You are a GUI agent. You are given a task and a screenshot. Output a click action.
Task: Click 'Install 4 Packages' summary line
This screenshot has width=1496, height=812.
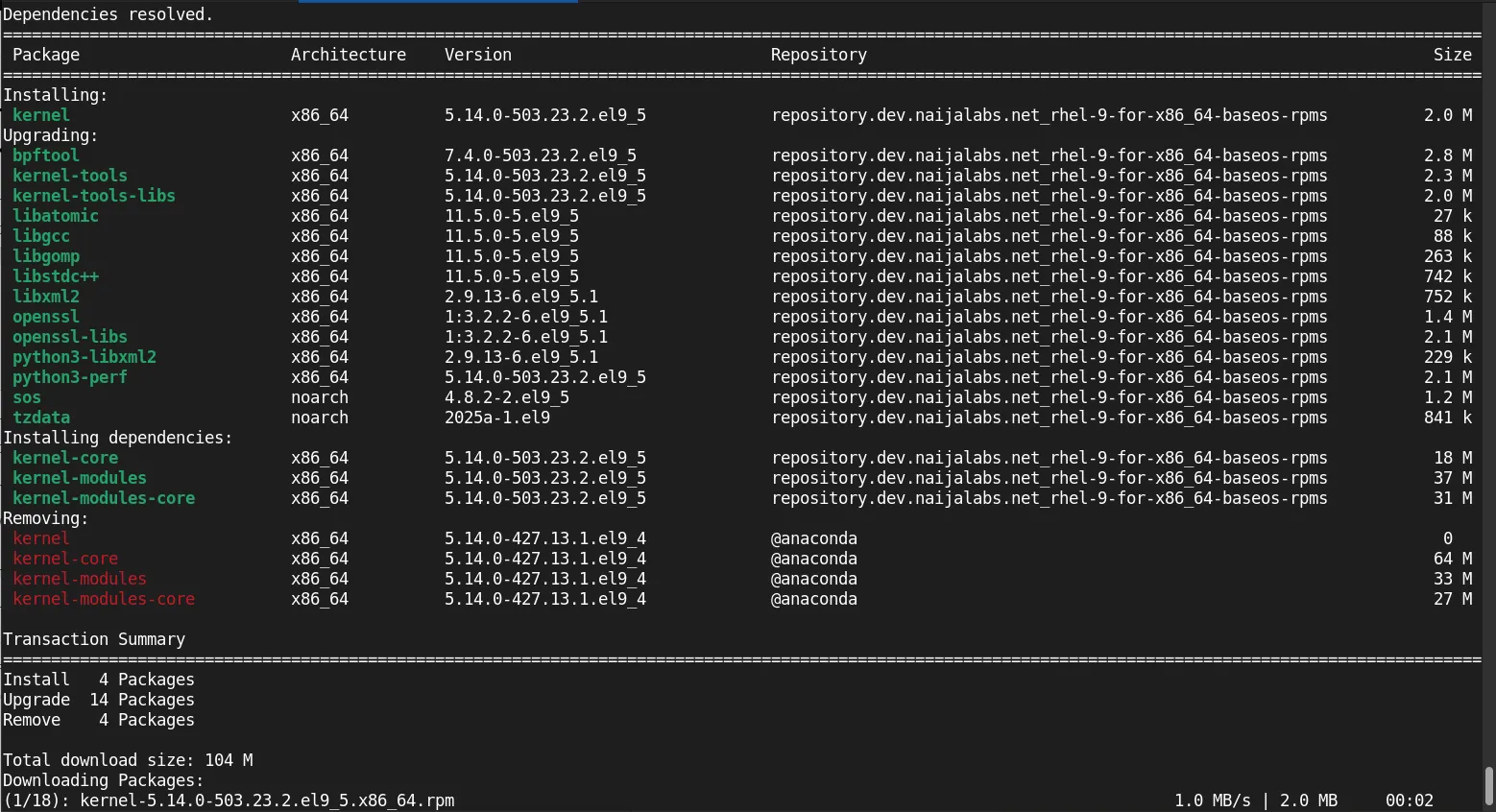pyautogui.click(x=99, y=680)
